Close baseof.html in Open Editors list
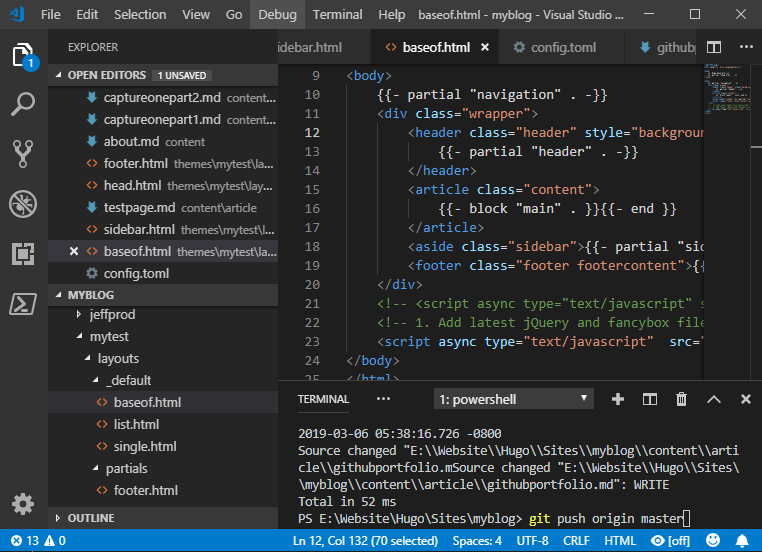762x552 pixels. (x=74, y=251)
